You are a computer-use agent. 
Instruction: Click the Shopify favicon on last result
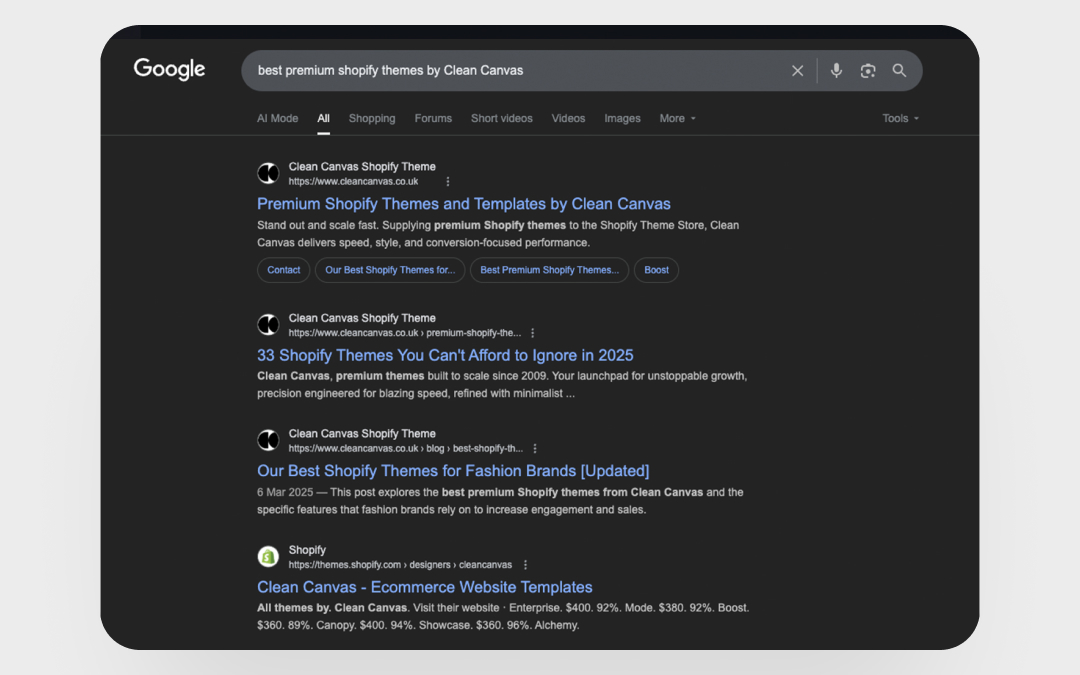tap(267, 556)
